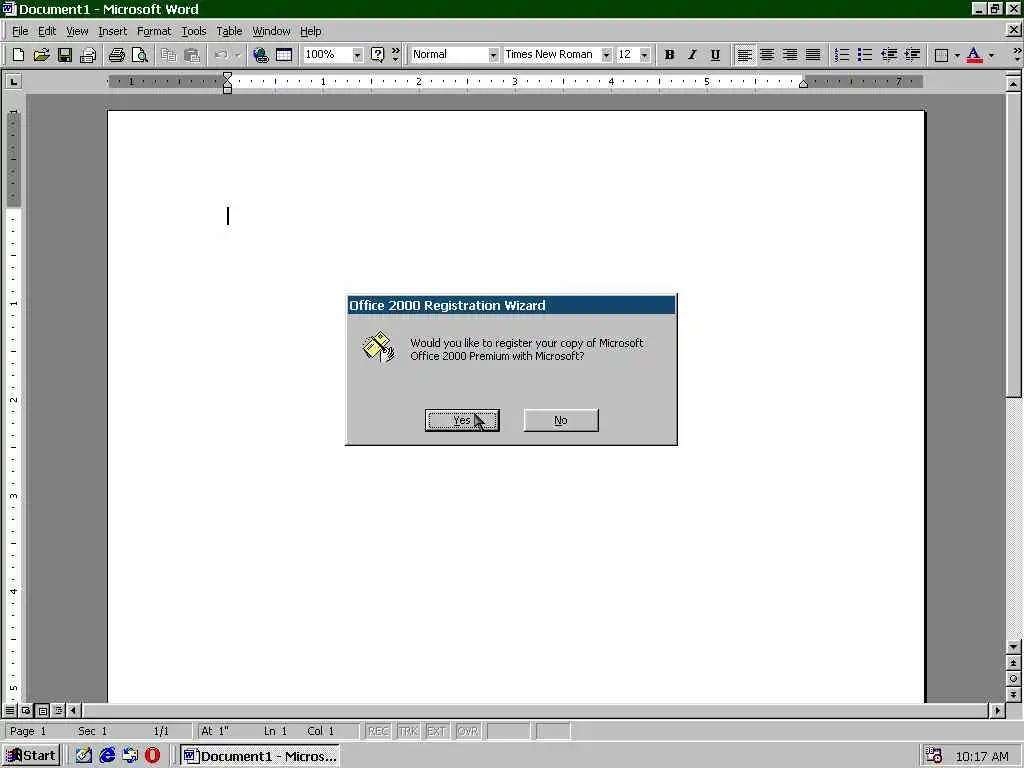Align text left

coord(744,55)
